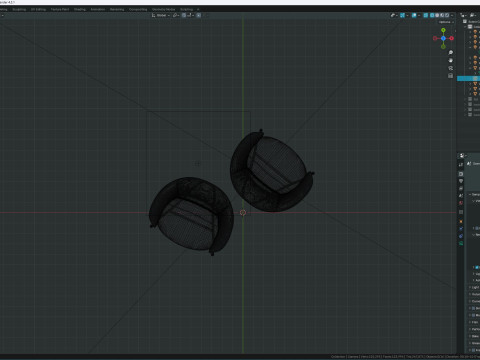
Task: Switch to rendered viewport shading
Action: coord(447,15)
